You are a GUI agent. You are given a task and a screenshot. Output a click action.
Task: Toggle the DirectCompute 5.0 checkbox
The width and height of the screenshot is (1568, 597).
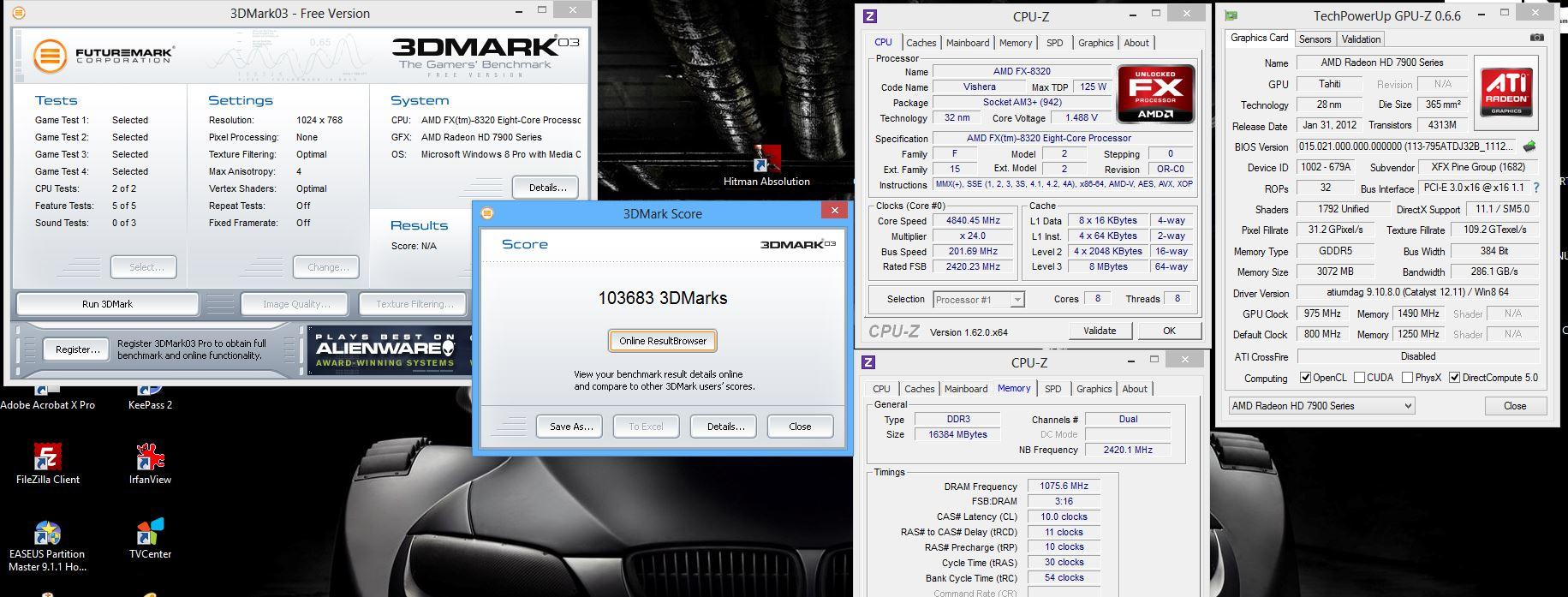tap(1454, 378)
